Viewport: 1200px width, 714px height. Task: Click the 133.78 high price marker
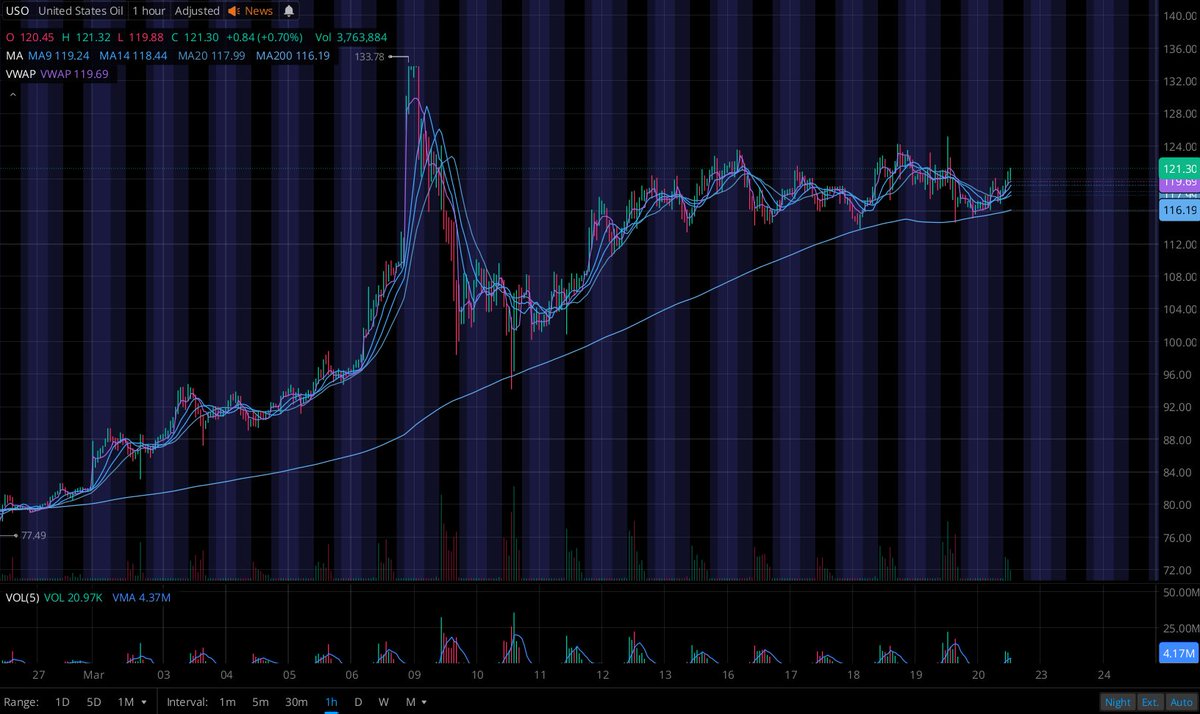(x=370, y=57)
